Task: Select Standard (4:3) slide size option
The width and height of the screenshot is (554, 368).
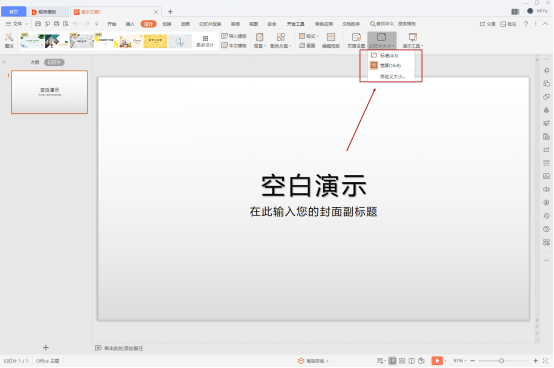Action: click(391, 55)
